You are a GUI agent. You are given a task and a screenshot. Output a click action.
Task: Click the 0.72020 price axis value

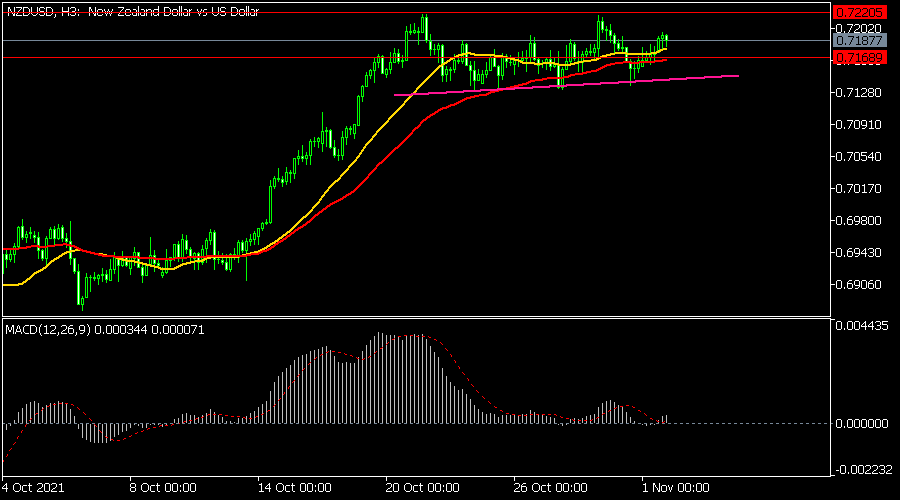tap(858, 28)
